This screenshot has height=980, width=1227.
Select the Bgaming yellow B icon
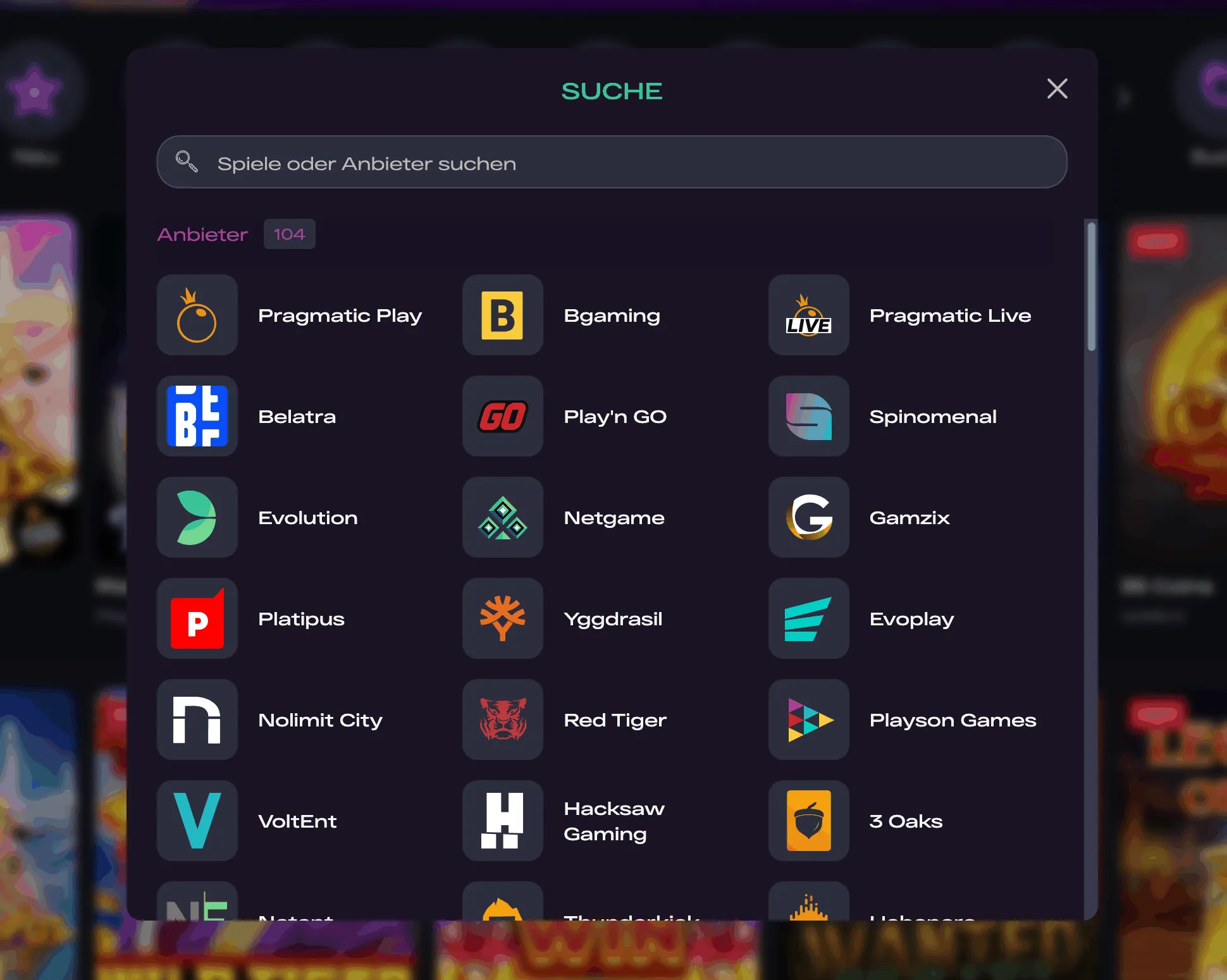click(502, 315)
